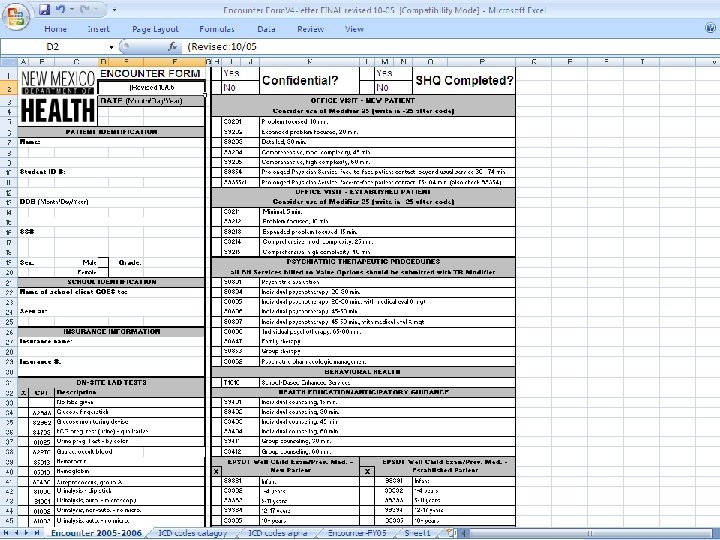The height and width of the screenshot is (540, 720).
Task: Open the View ribbon tab
Action: (354, 29)
